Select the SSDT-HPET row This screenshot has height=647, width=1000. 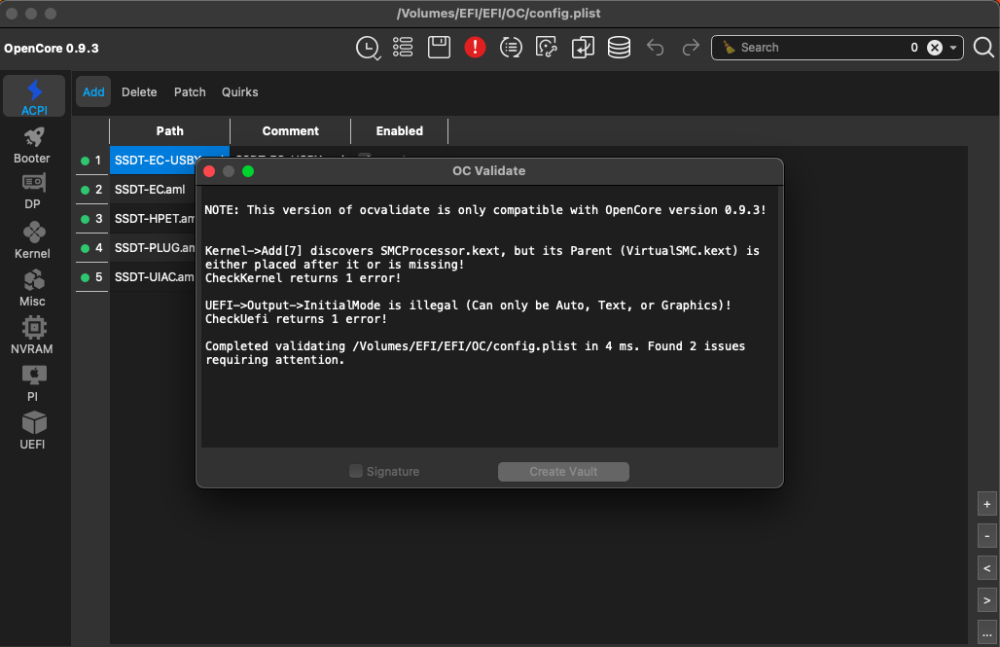[x=153, y=219]
